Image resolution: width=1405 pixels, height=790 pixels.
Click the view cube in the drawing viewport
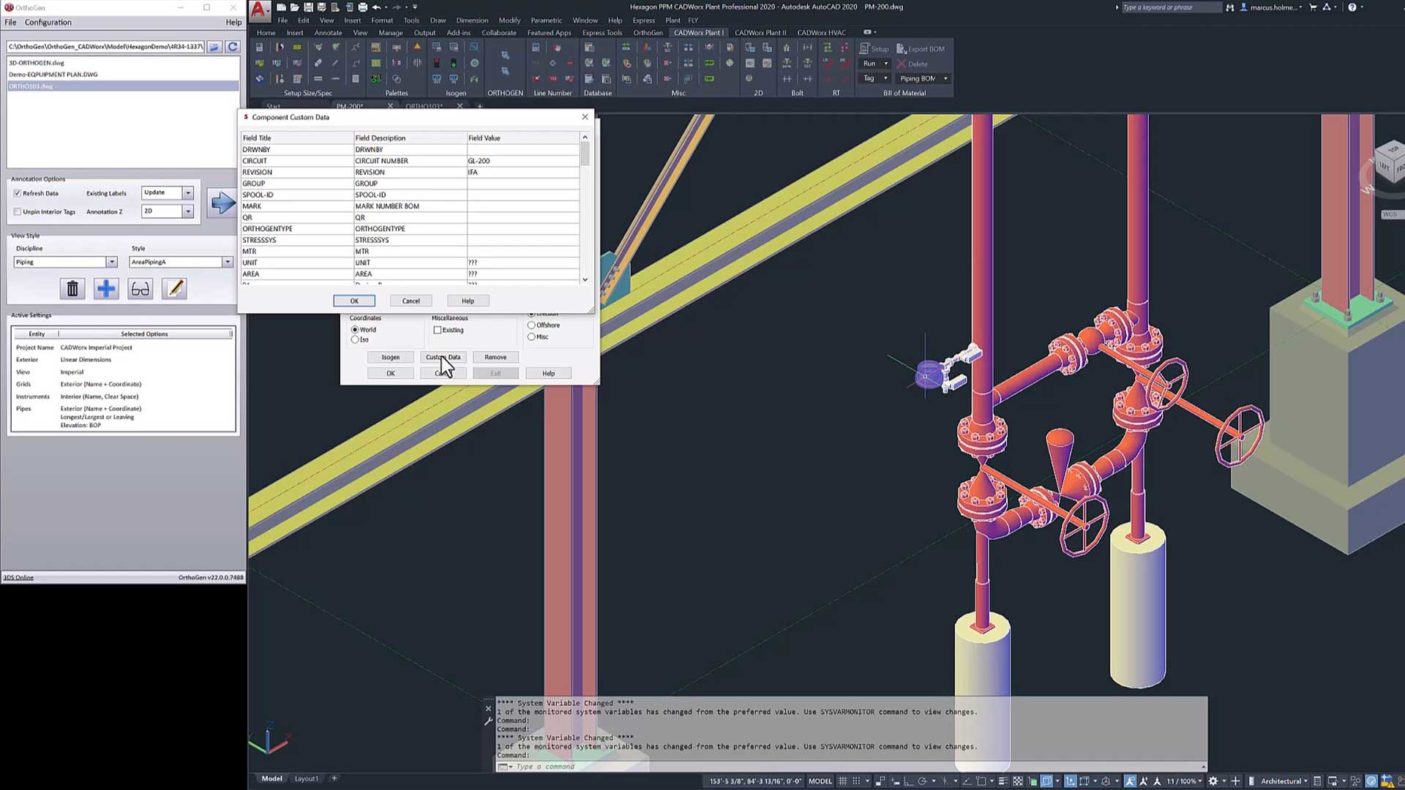pyautogui.click(x=1389, y=163)
